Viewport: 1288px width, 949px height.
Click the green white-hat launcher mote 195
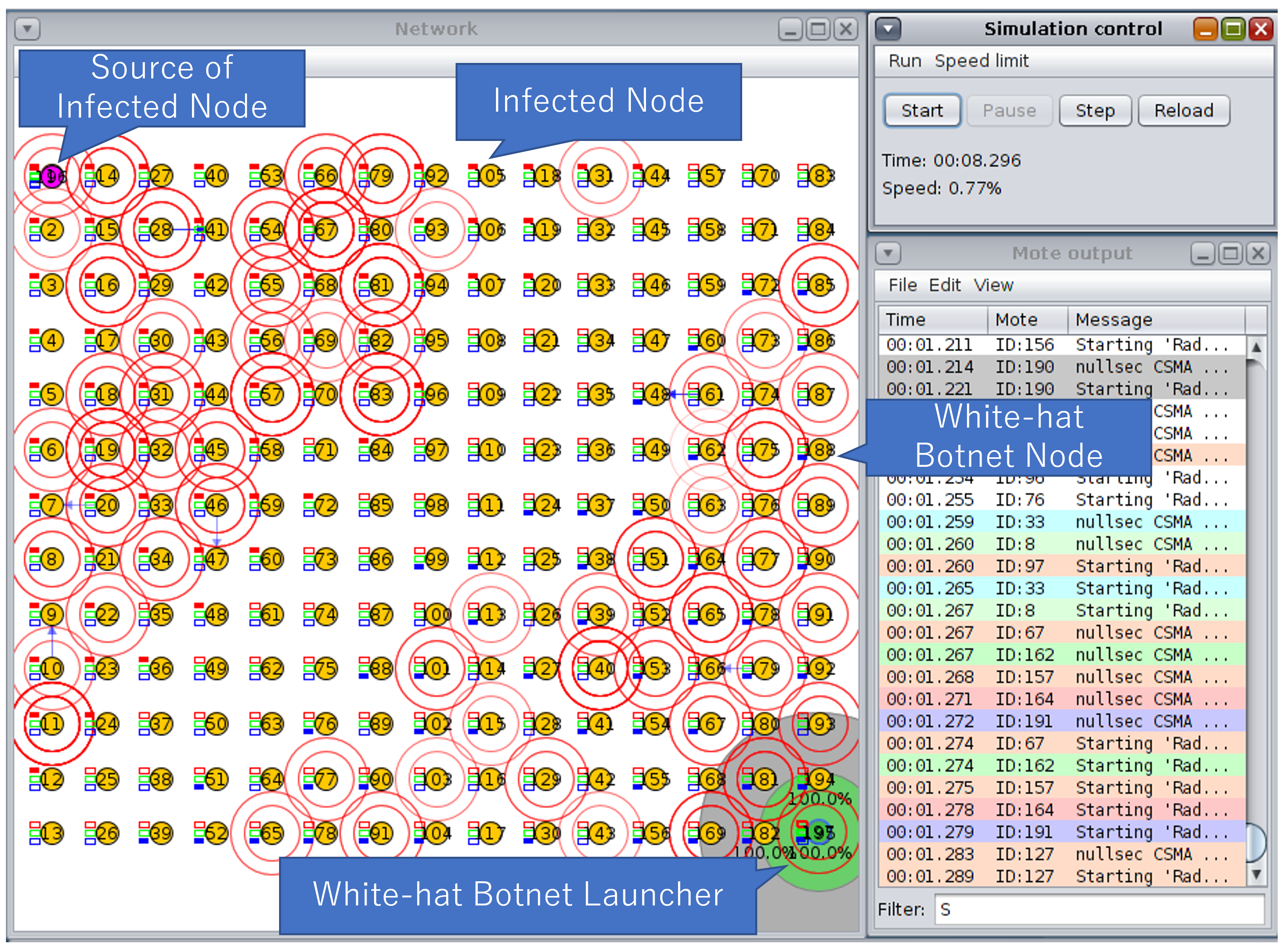[820, 832]
